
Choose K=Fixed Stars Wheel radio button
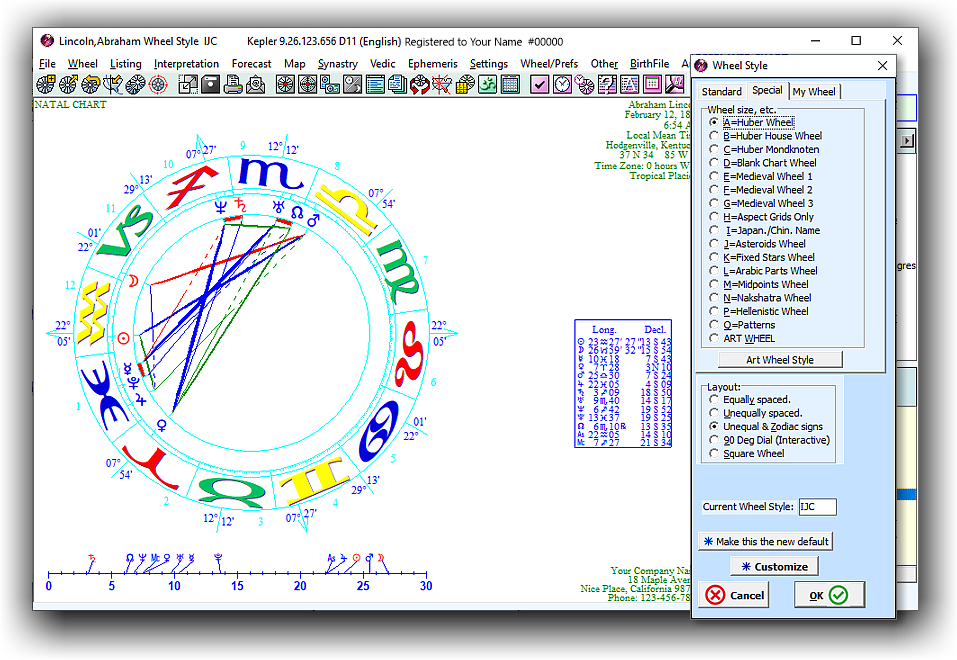[713, 257]
